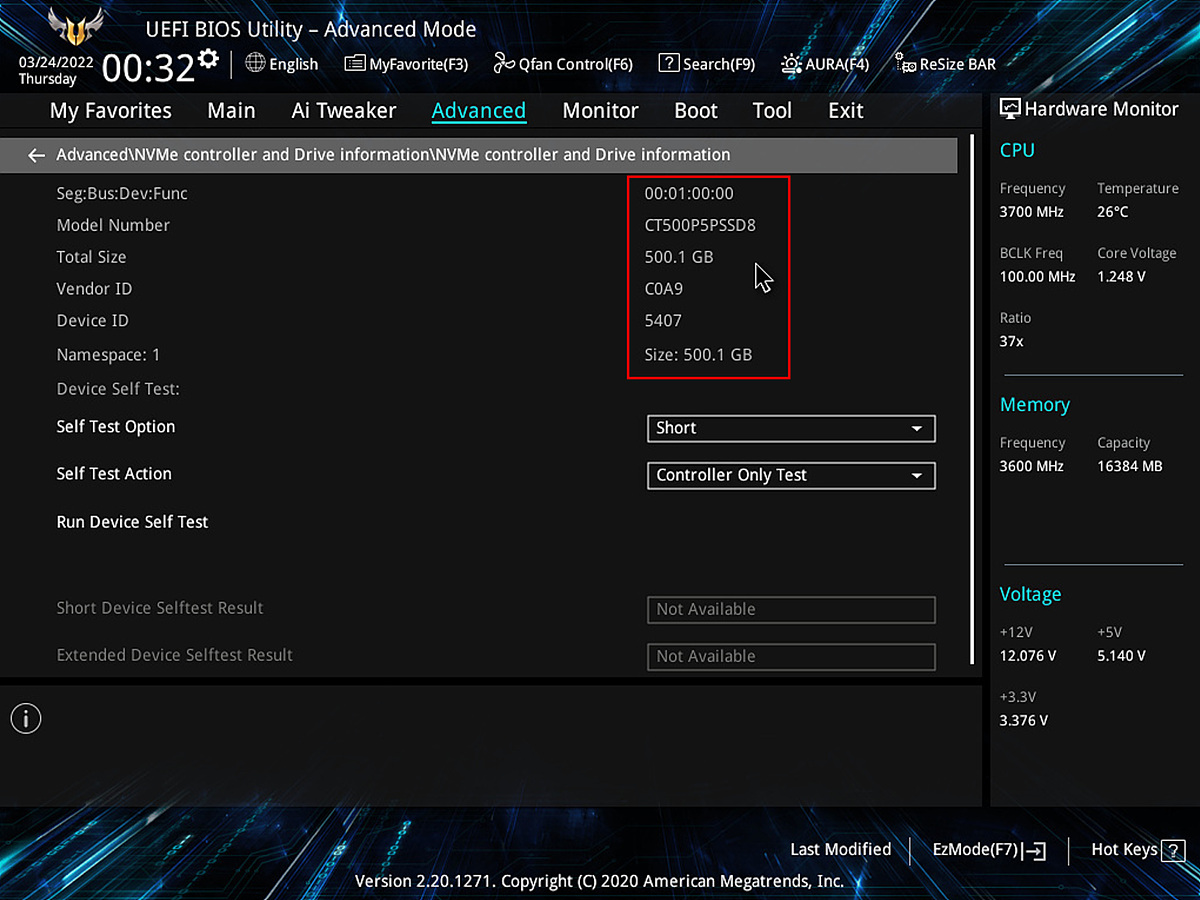Image resolution: width=1200 pixels, height=900 pixels.
Task: Click the Hardware Monitor screen icon
Action: pos(1010,110)
